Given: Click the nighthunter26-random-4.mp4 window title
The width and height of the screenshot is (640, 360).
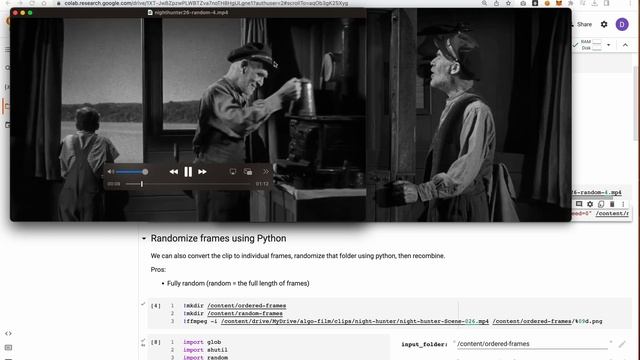Looking at the screenshot, I should point(191,13).
